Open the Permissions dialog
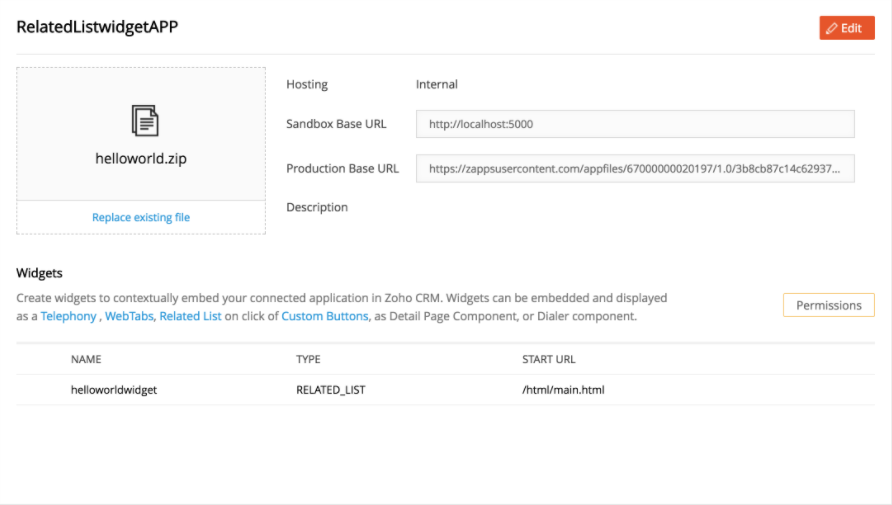The width and height of the screenshot is (892, 505). click(x=828, y=305)
